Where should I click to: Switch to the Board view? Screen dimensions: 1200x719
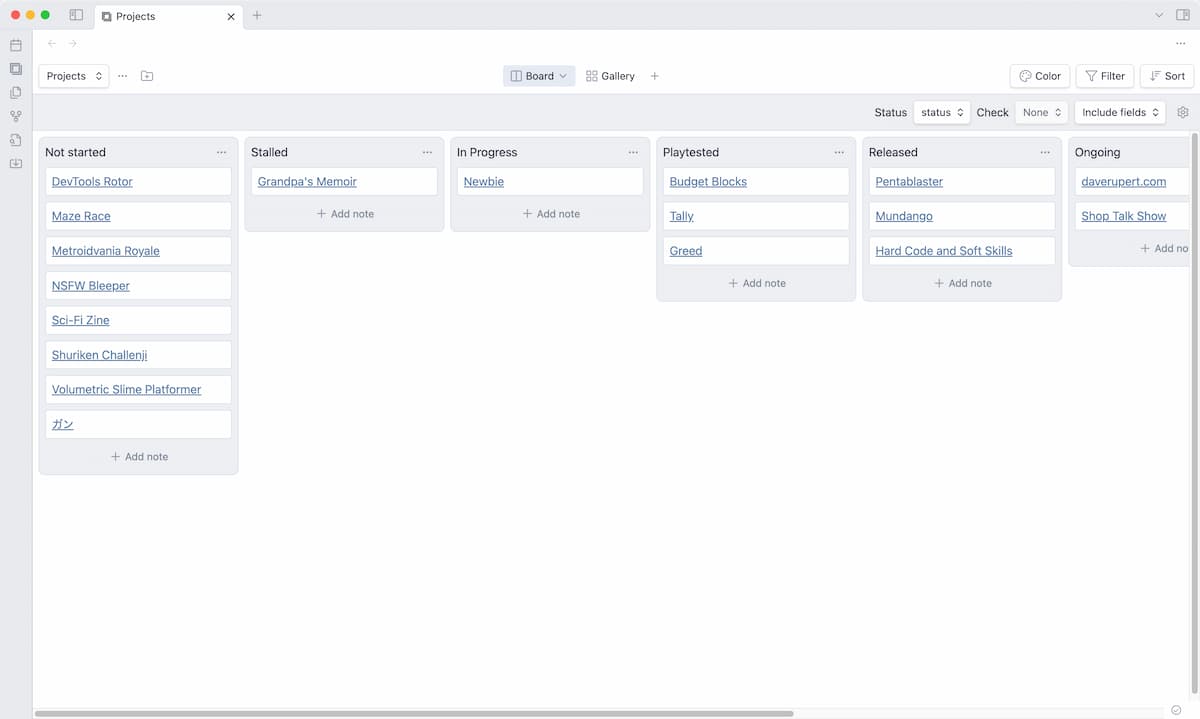[539, 76]
